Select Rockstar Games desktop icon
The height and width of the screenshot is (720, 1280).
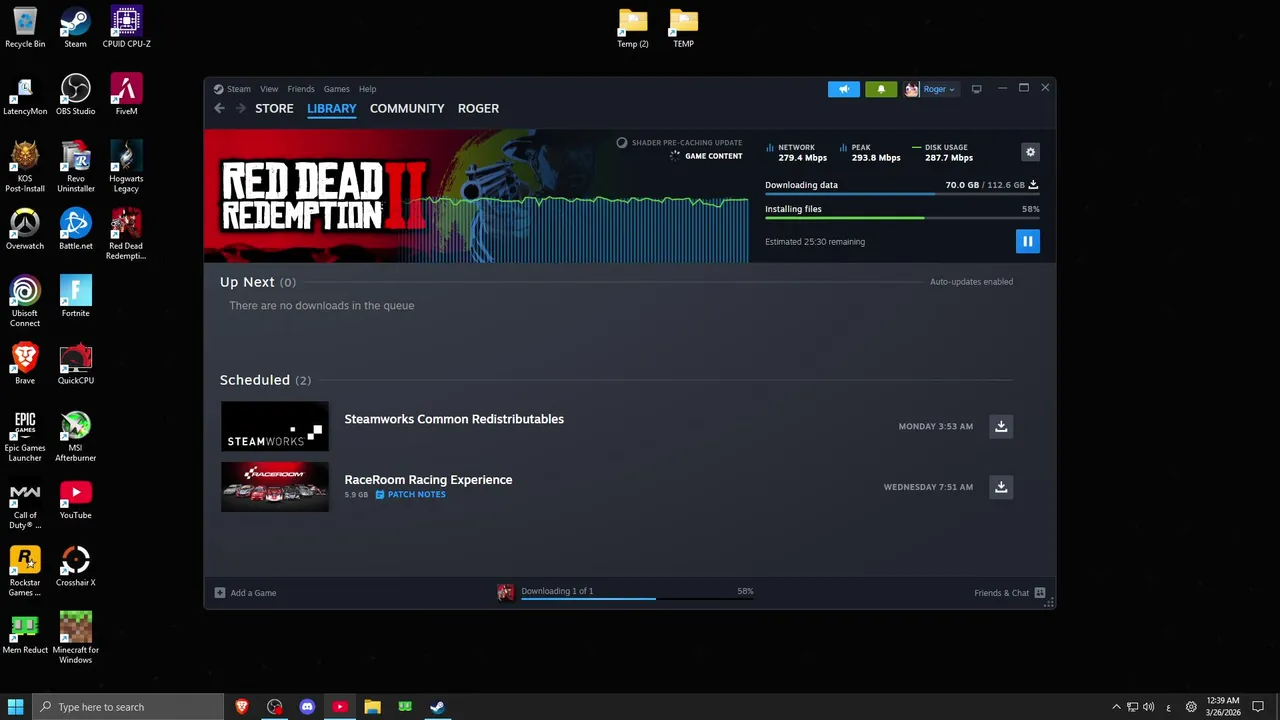(25, 572)
